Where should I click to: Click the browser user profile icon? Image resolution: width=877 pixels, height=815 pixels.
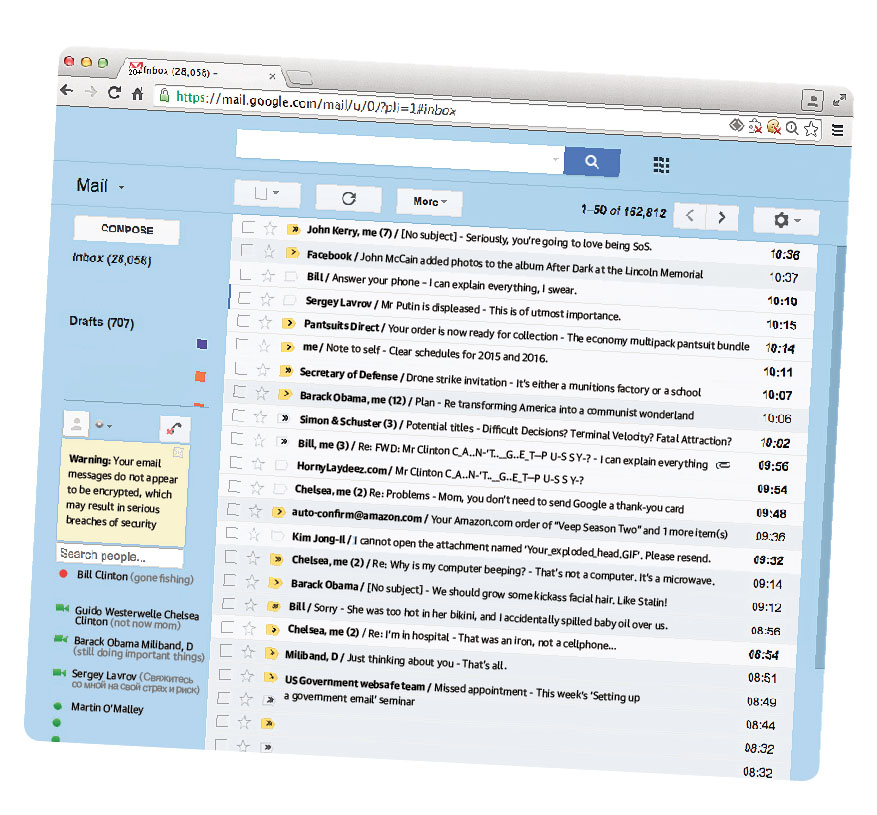pos(812,101)
